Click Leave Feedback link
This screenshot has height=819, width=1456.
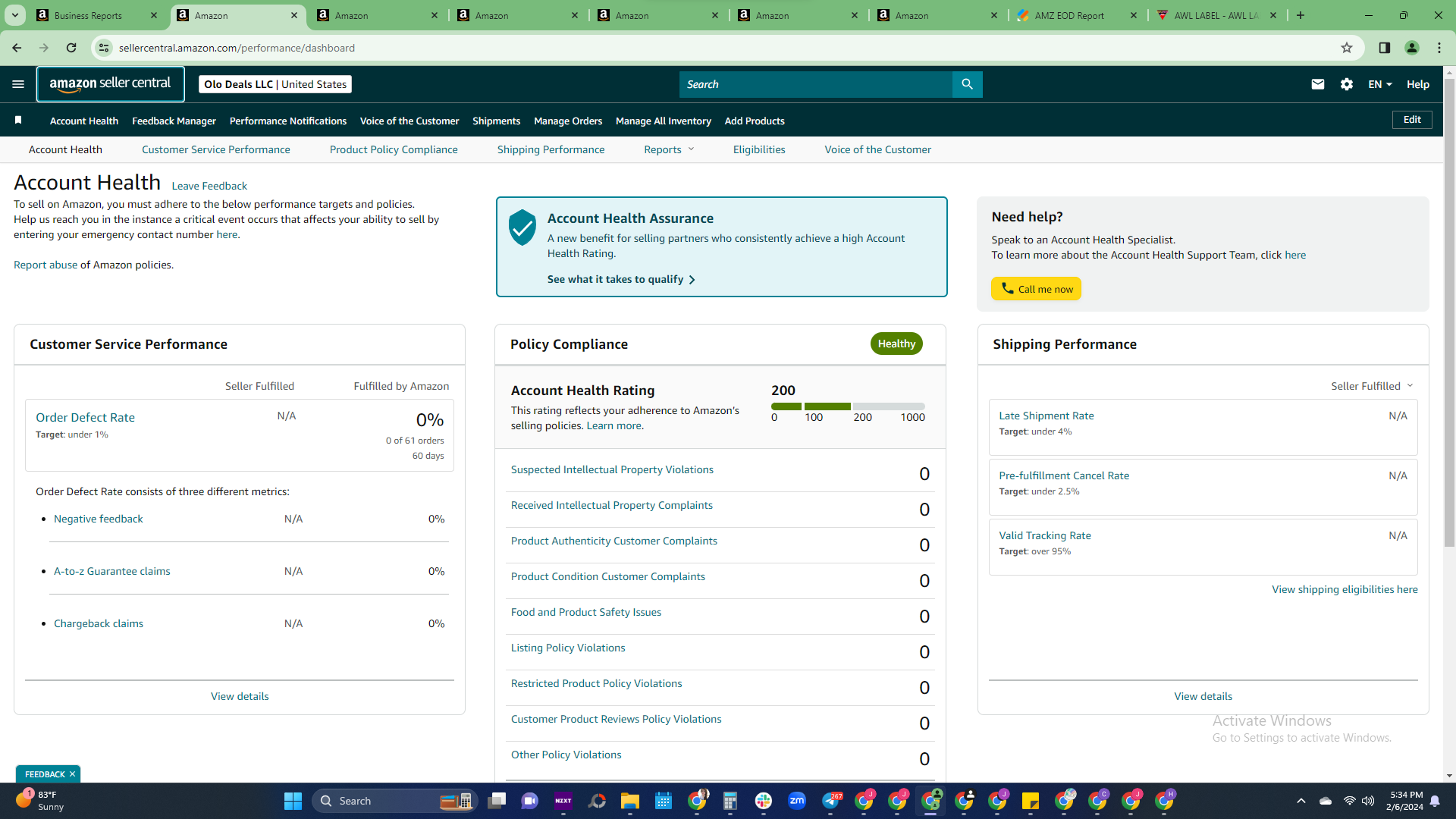click(209, 186)
